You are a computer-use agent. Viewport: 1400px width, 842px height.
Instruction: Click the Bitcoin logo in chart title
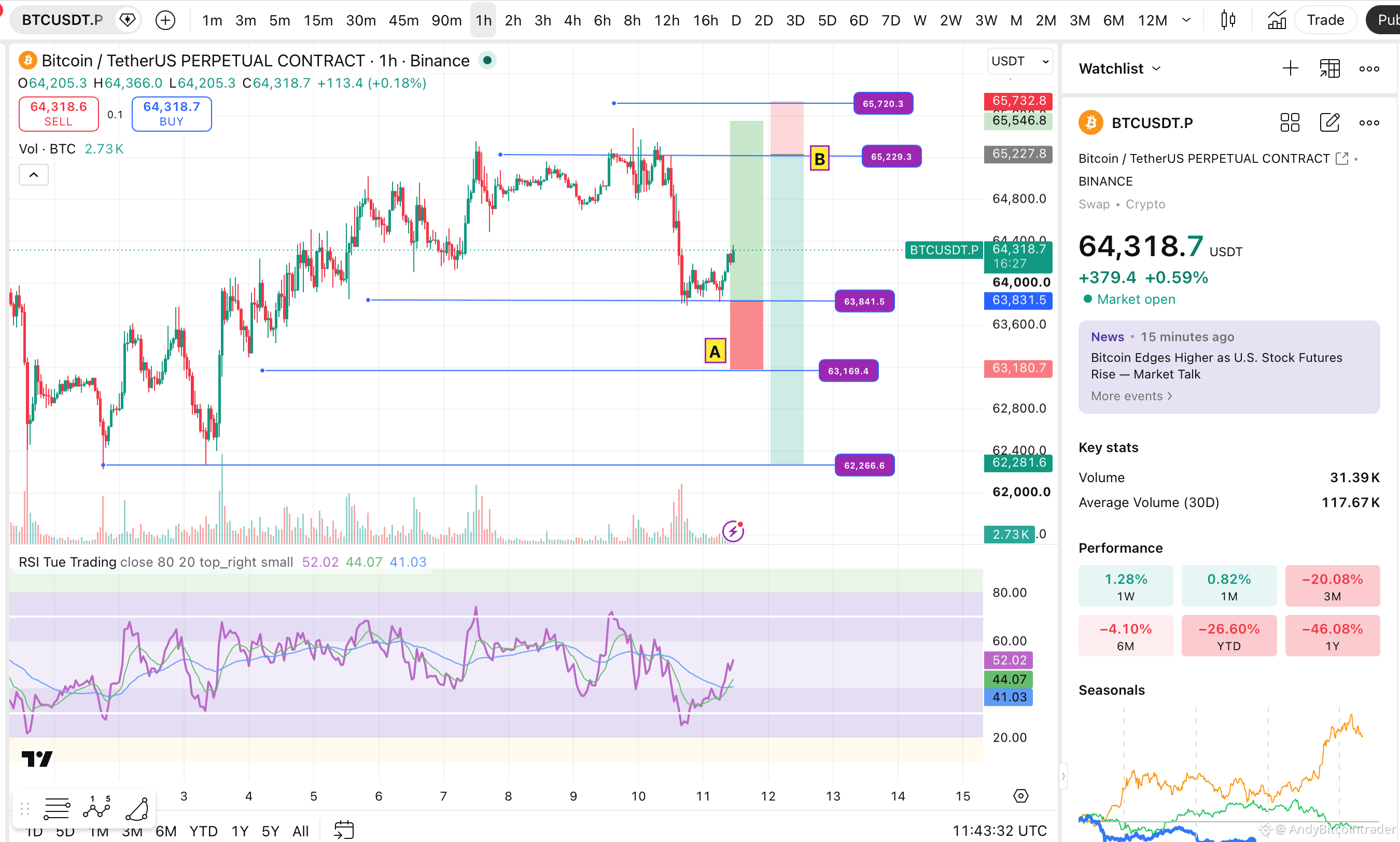tap(28, 60)
